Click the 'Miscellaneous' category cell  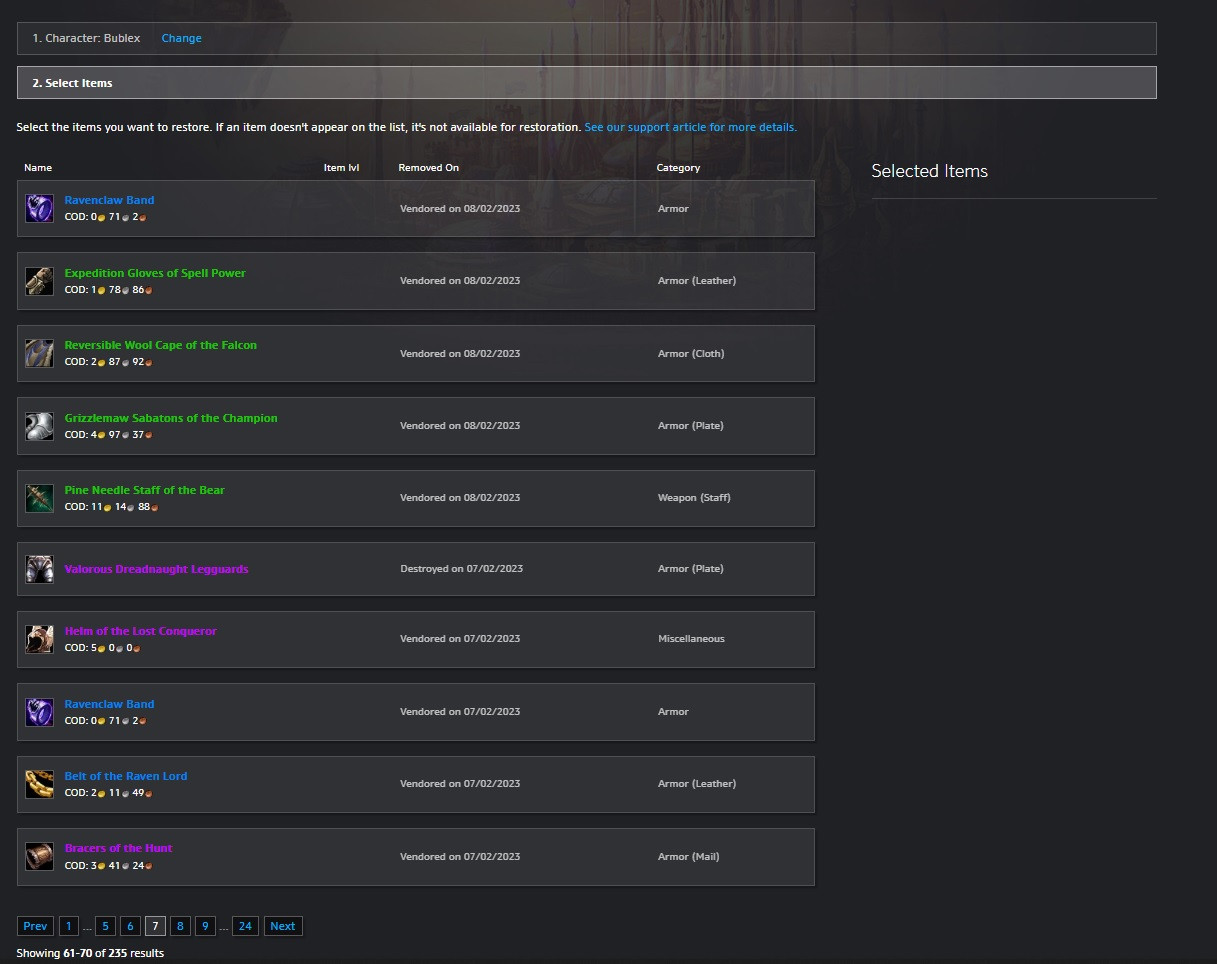pyautogui.click(x=691, y=639)
